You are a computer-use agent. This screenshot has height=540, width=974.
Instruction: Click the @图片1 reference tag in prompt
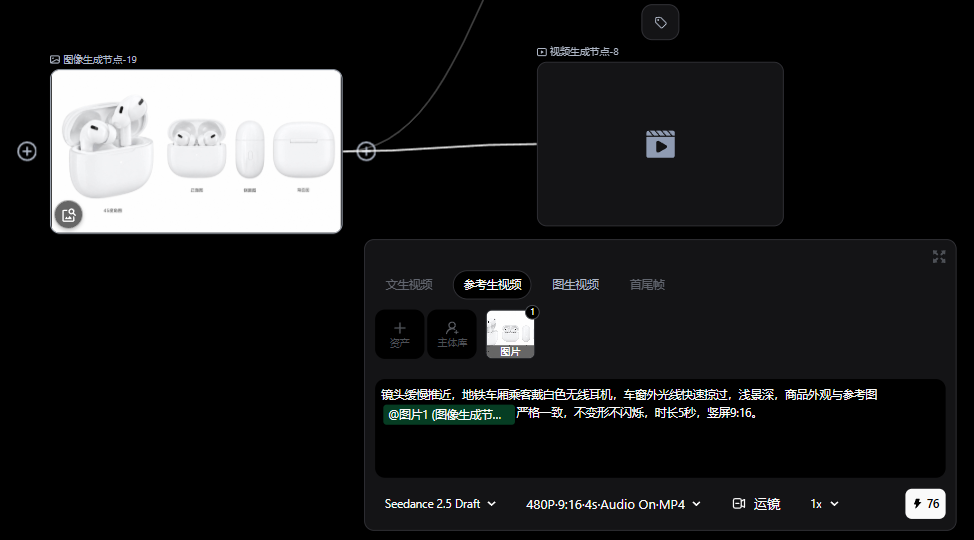pyautogui.click(x=448, y=414)
